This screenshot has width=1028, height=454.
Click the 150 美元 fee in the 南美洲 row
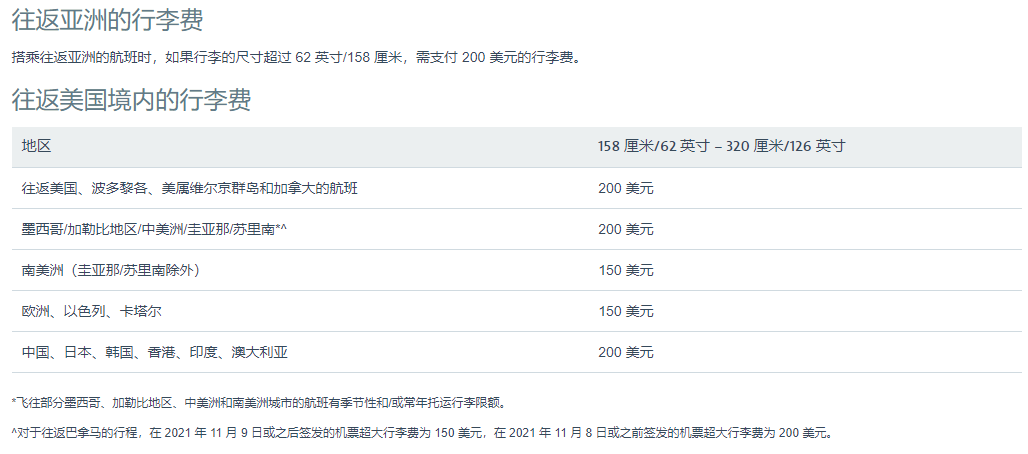point(625,270)
